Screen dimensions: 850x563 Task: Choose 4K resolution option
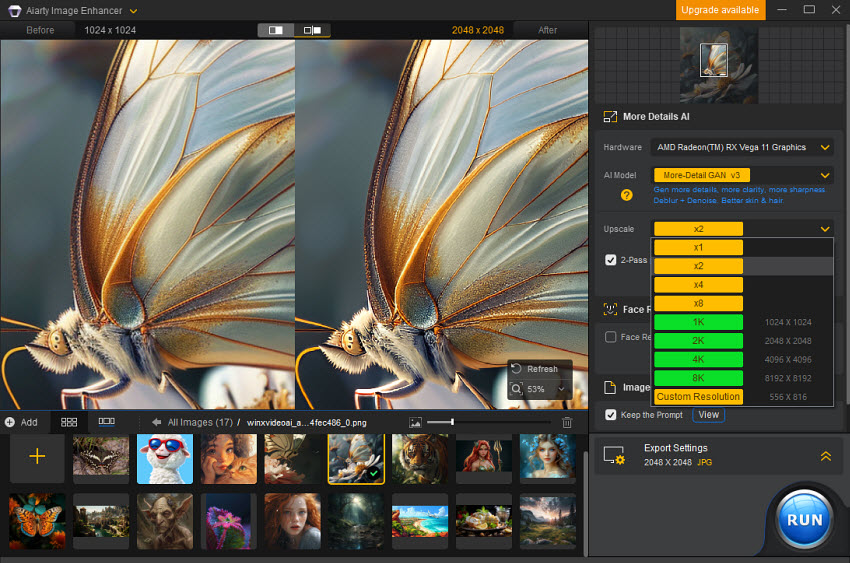pos(698,359)
